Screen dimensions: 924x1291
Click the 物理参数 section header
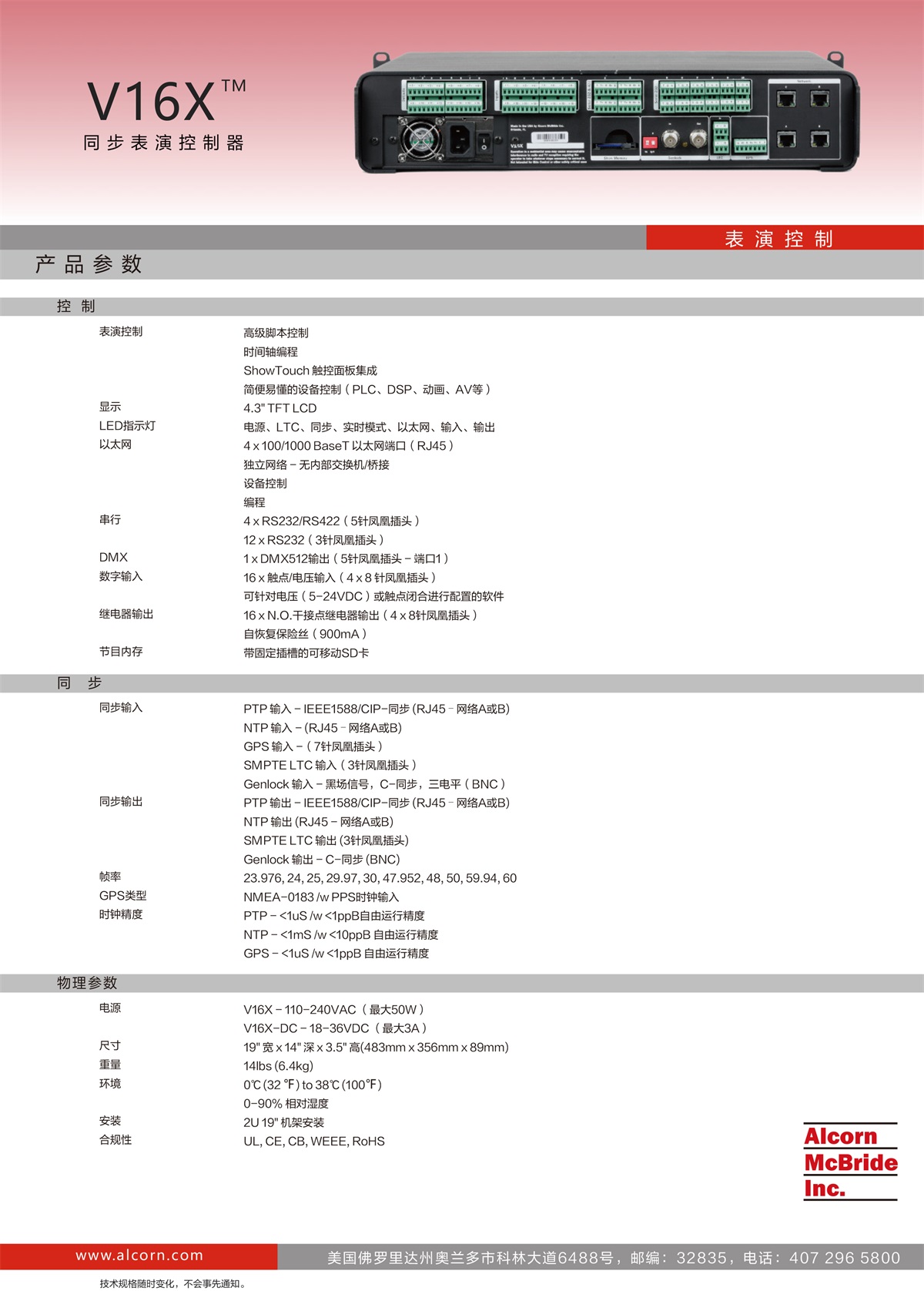point(87,983)
